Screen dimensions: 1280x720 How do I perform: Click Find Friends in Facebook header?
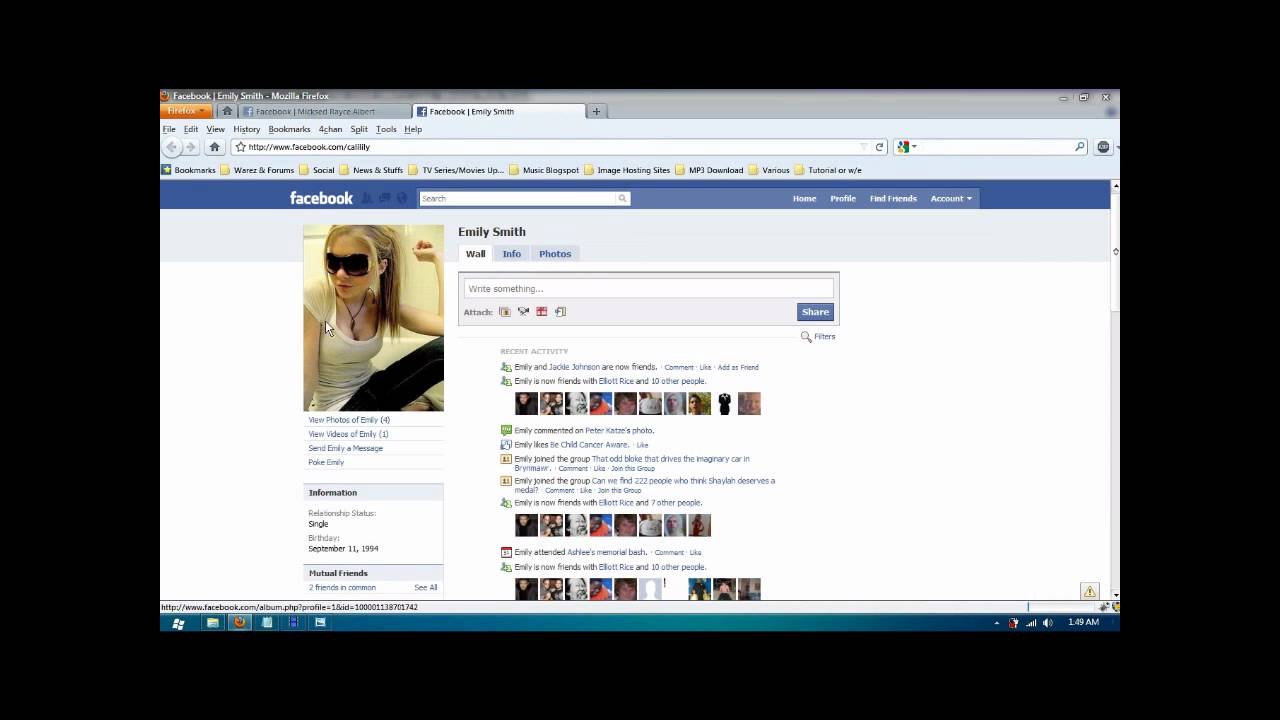click(893, 198)
